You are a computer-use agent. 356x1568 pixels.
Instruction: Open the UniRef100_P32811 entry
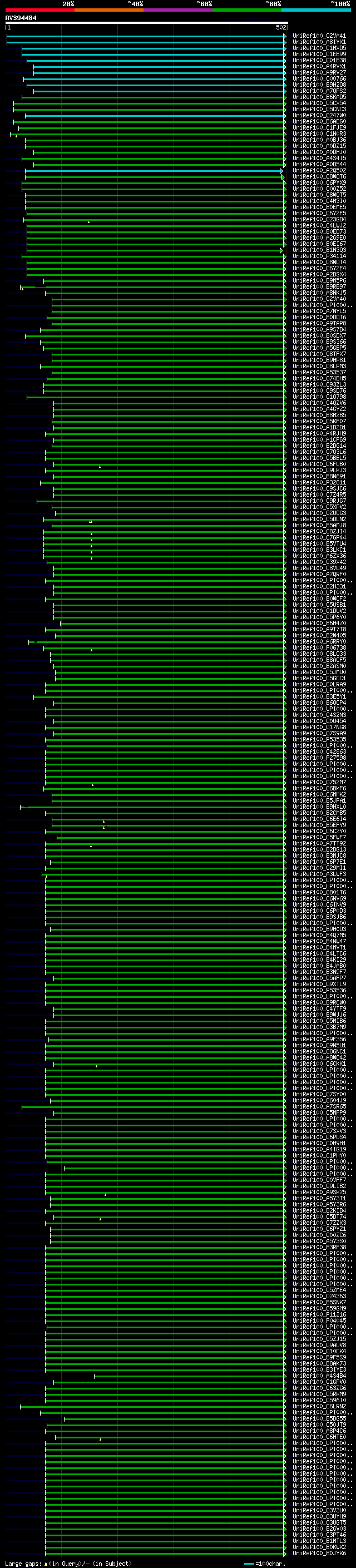pyautogui.click(x=319, y=483)
